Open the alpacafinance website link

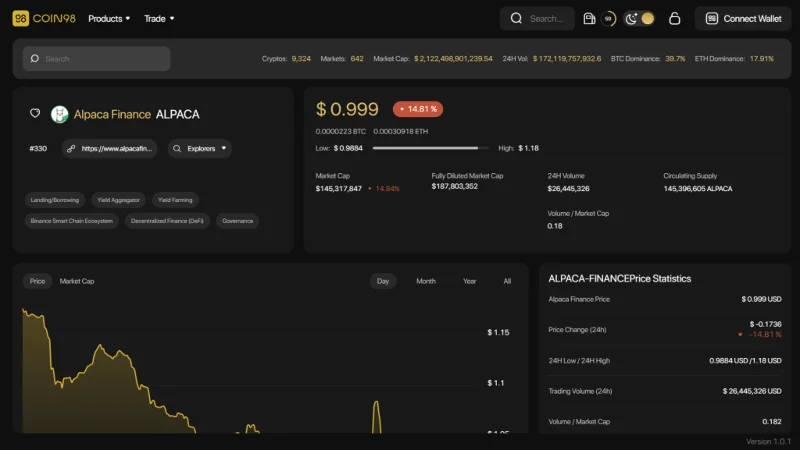109,148
